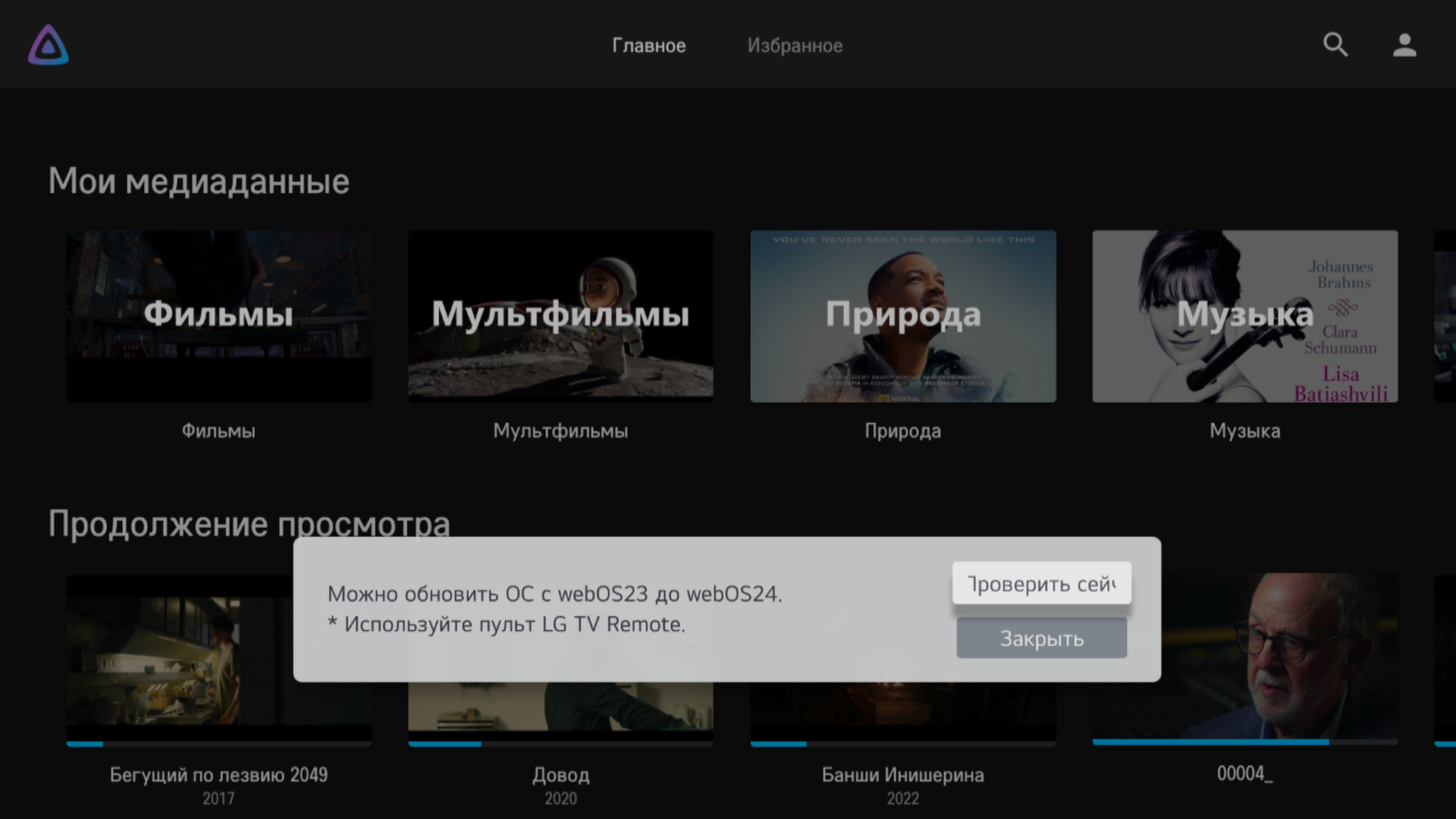Click the Фильмы caption link

click(218, 431)
